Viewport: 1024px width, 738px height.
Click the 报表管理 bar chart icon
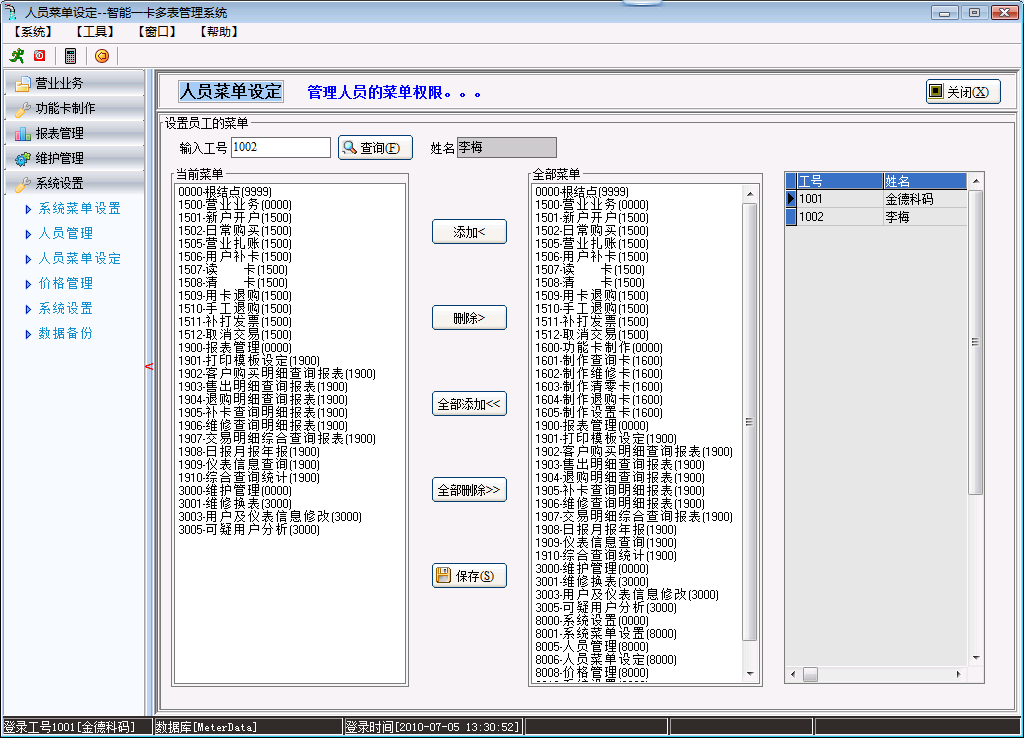point(22,133)
